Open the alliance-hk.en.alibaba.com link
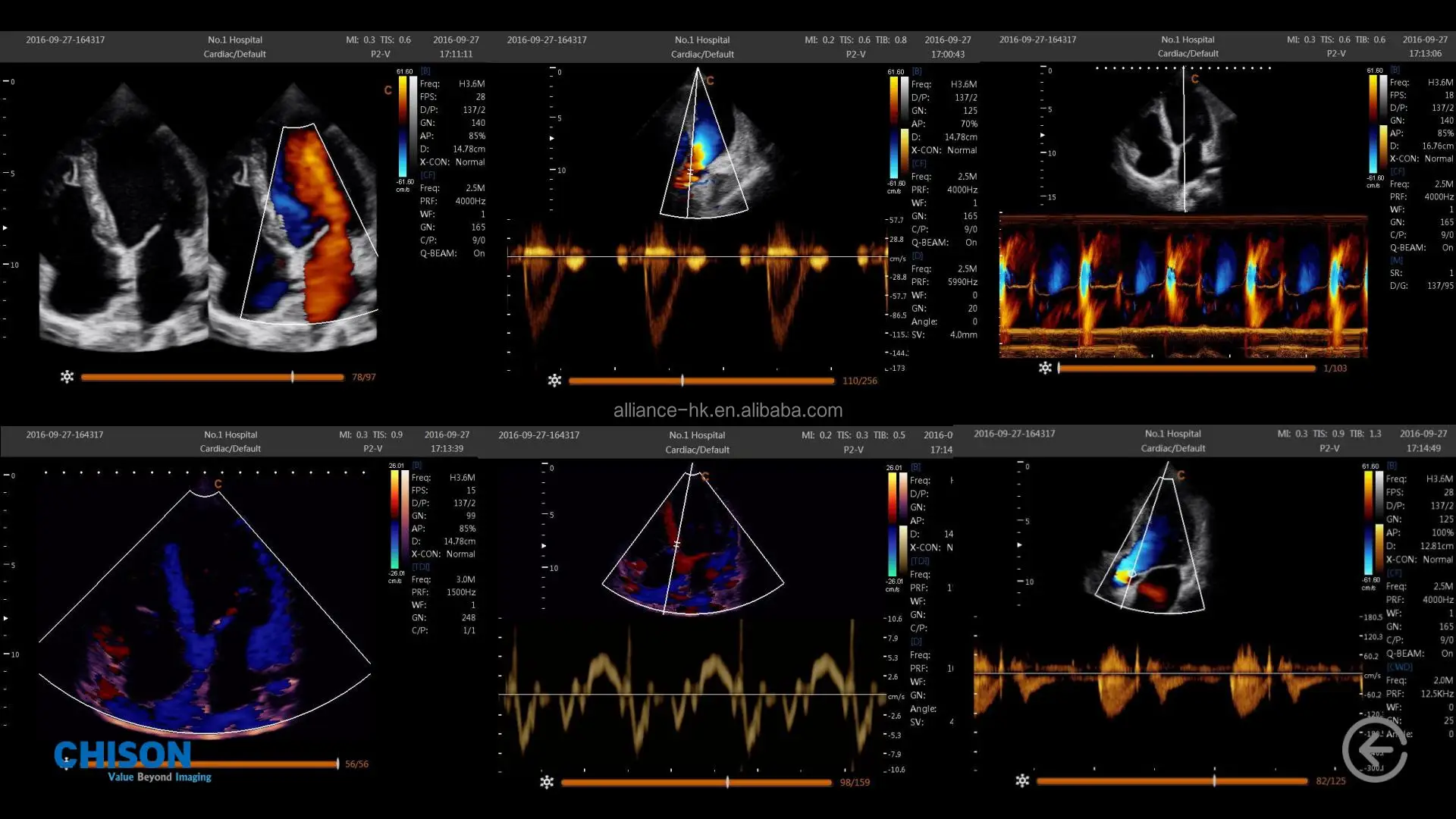Image resolution: width=1456 pixels, height=819 pixels. pos(727,410)
